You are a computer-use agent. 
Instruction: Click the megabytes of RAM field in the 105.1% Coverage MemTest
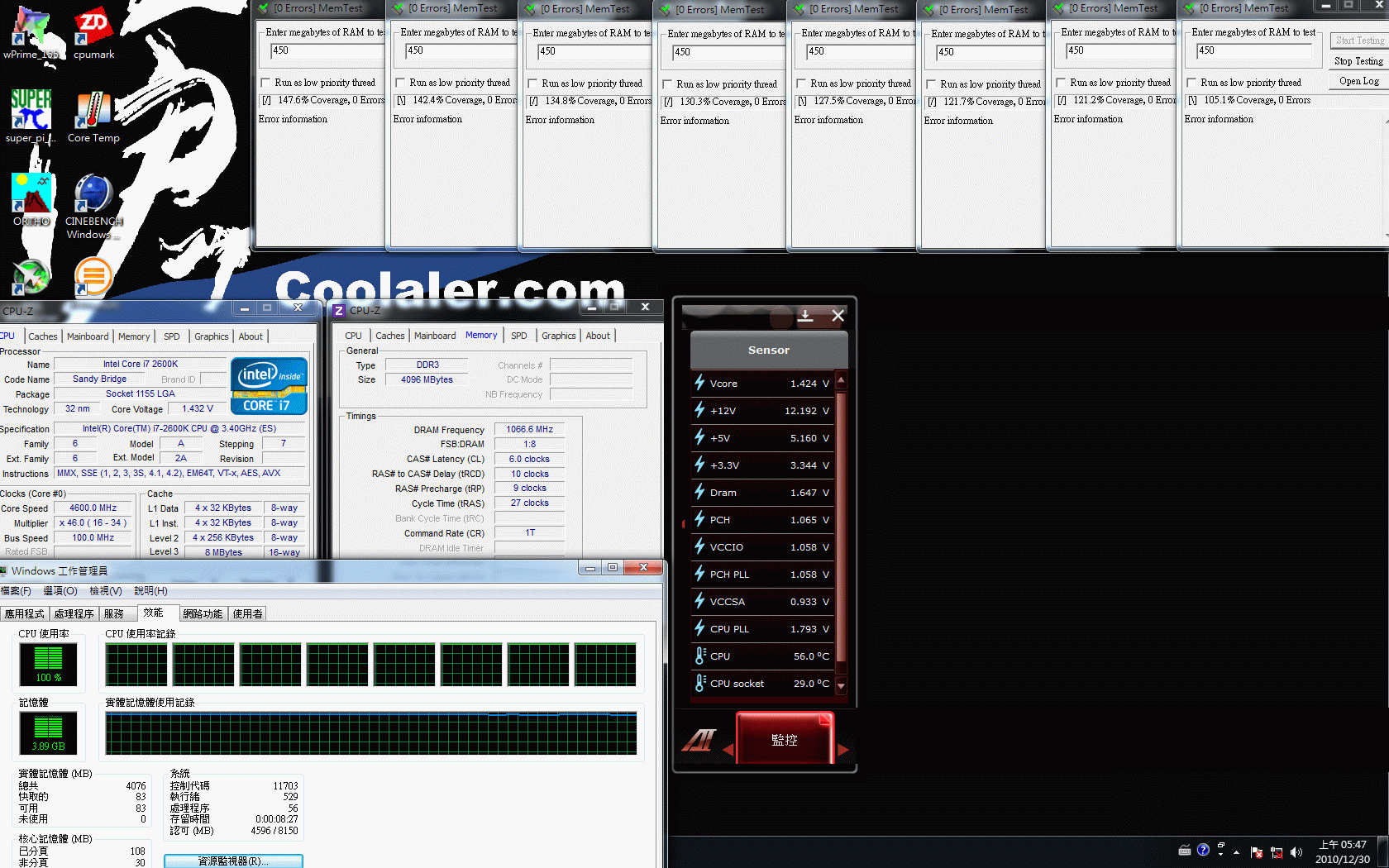tap(1254, 50)
